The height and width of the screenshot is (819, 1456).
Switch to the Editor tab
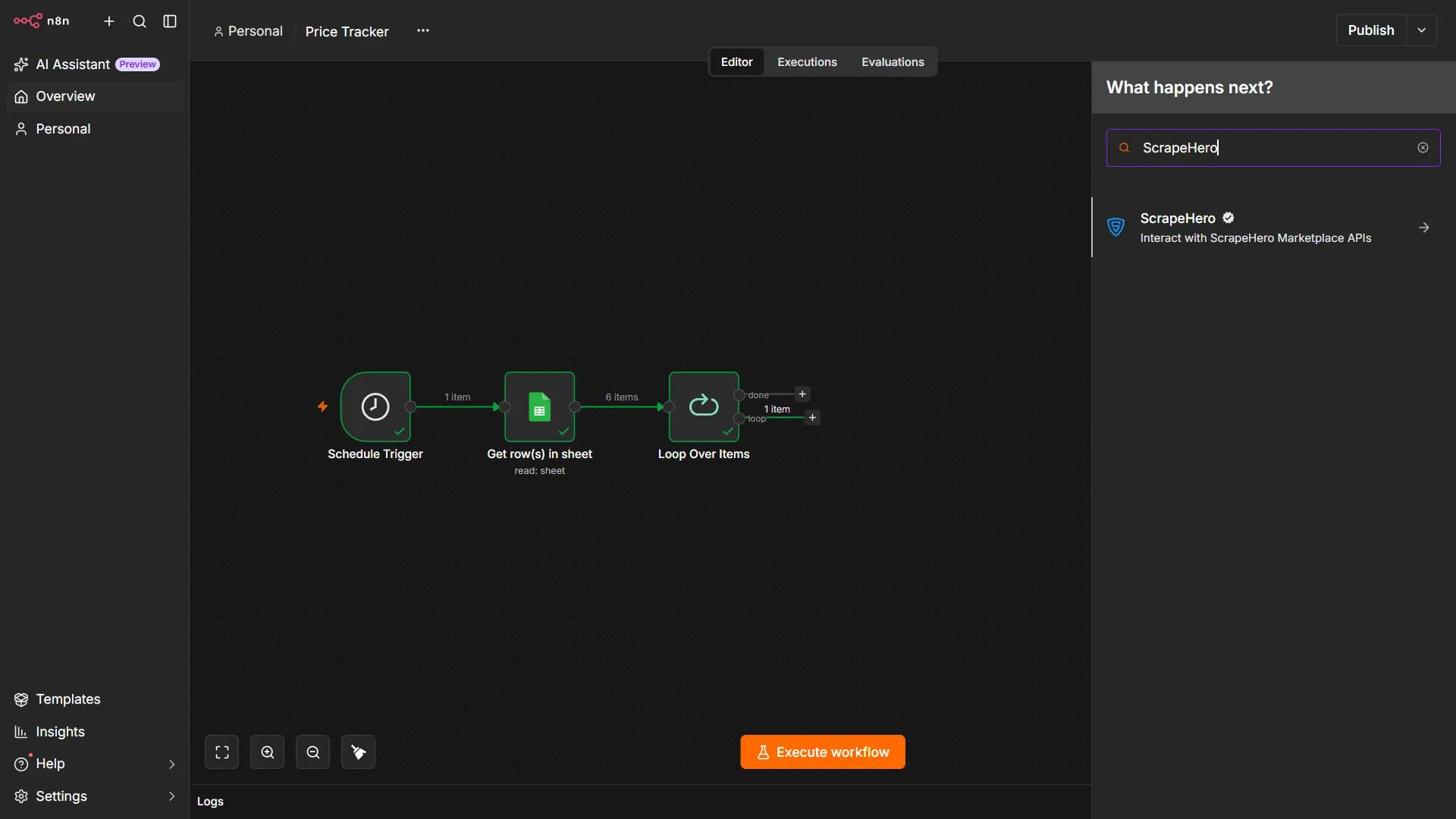[736, 62]
